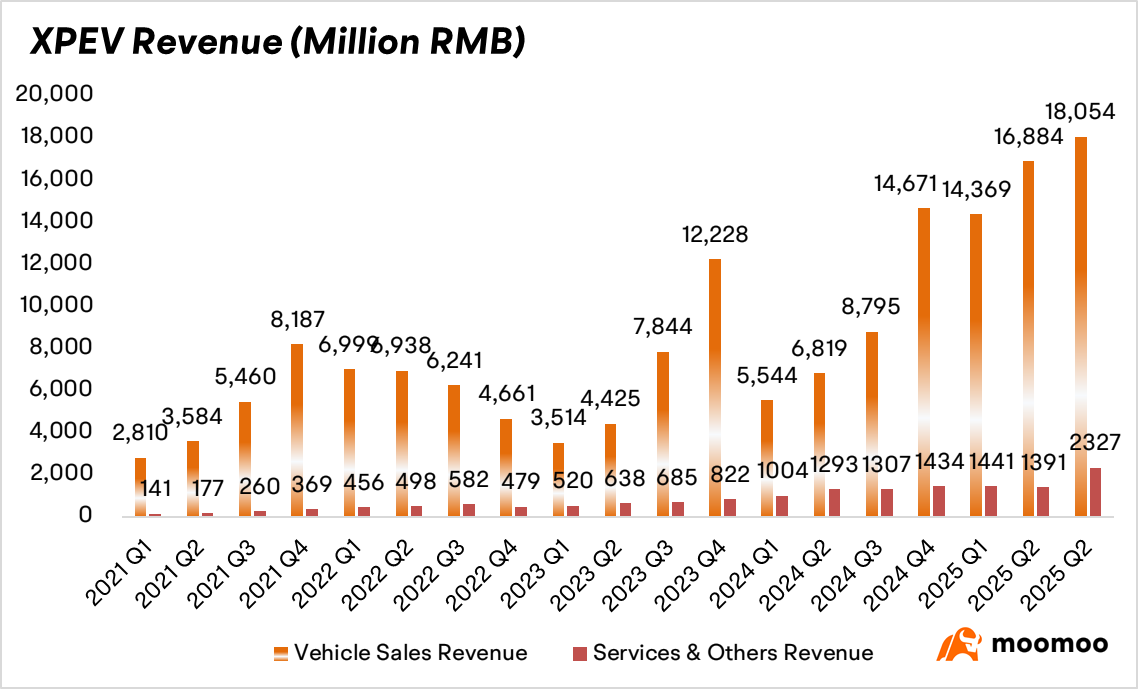Screen dimensions: 1138x689
Task: Select the 14,369 value label
Action: click(x=976, y=189)
